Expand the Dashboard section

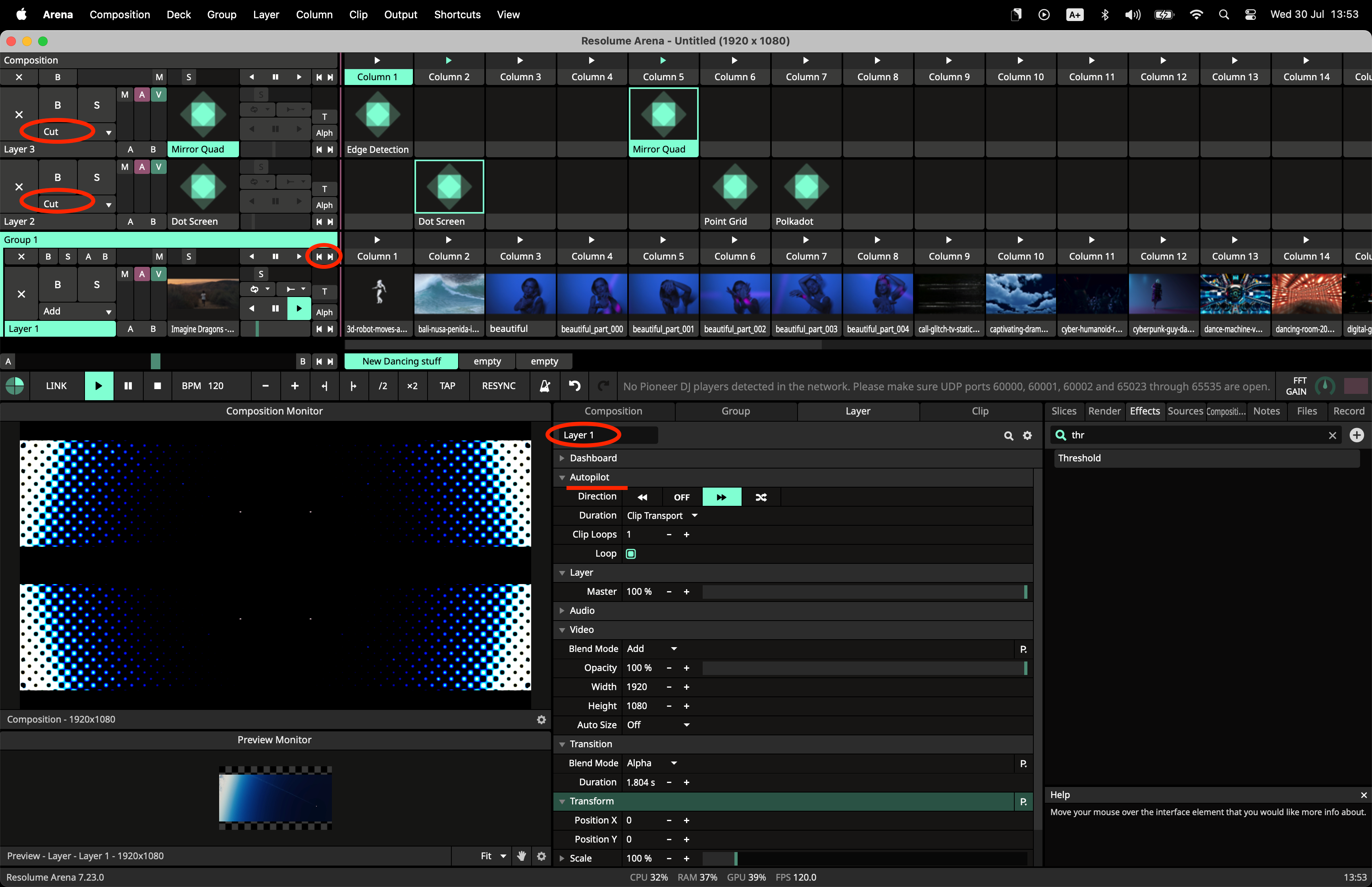point(593,458)
